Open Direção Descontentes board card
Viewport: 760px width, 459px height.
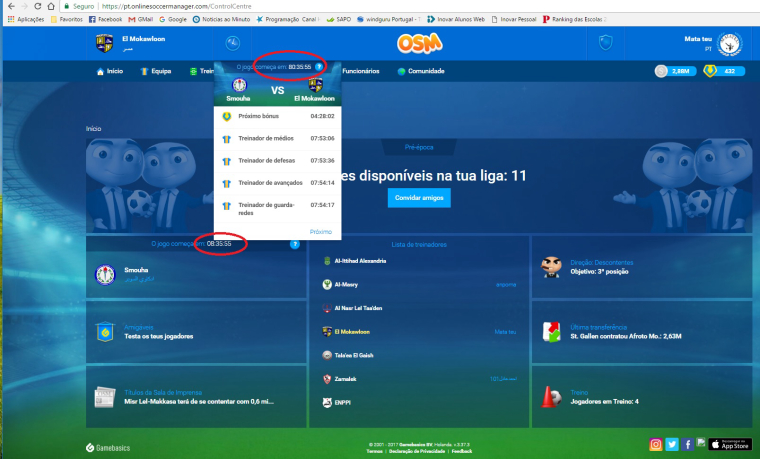[642, 267]
